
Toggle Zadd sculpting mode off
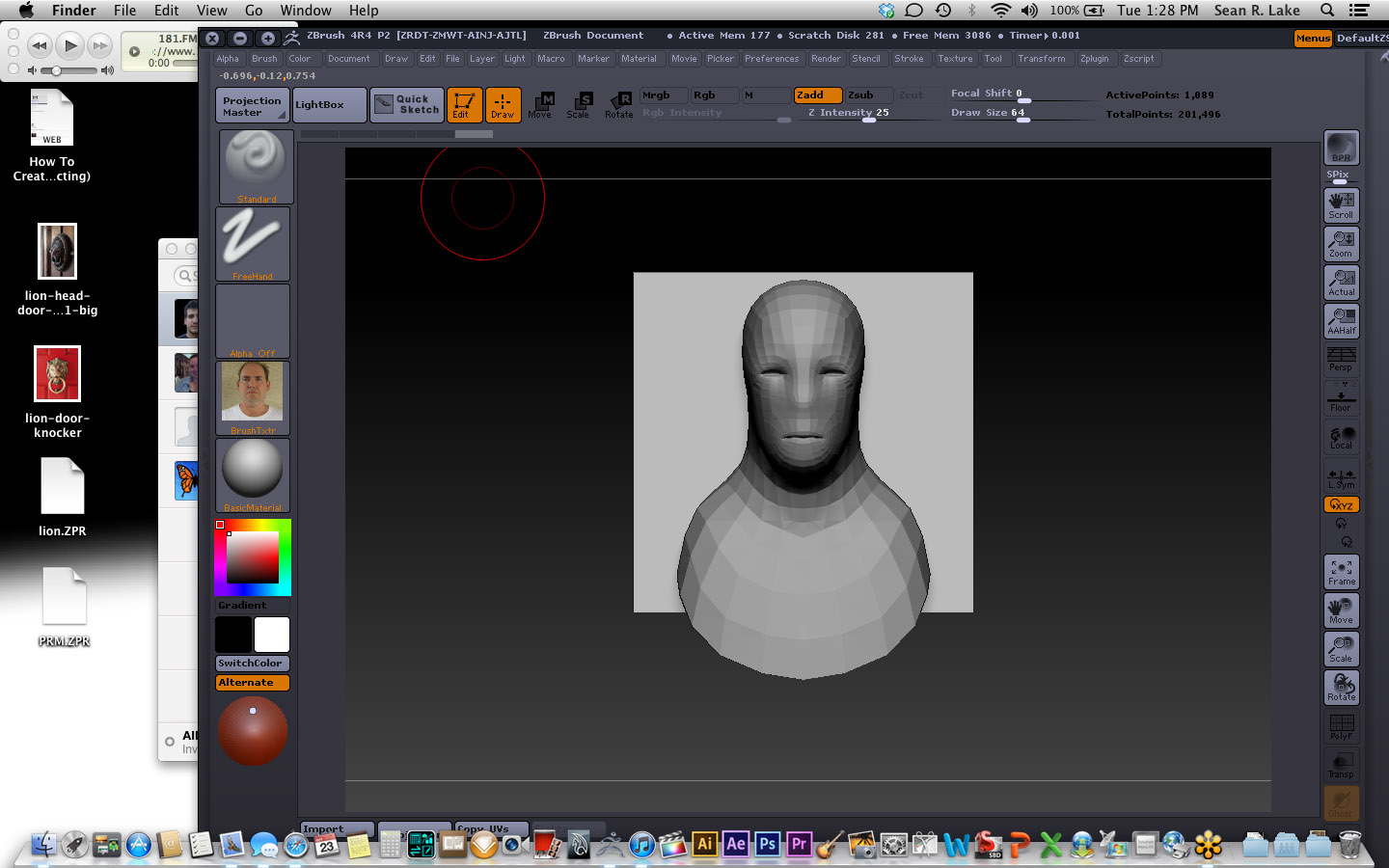click(x=816, y=95)
